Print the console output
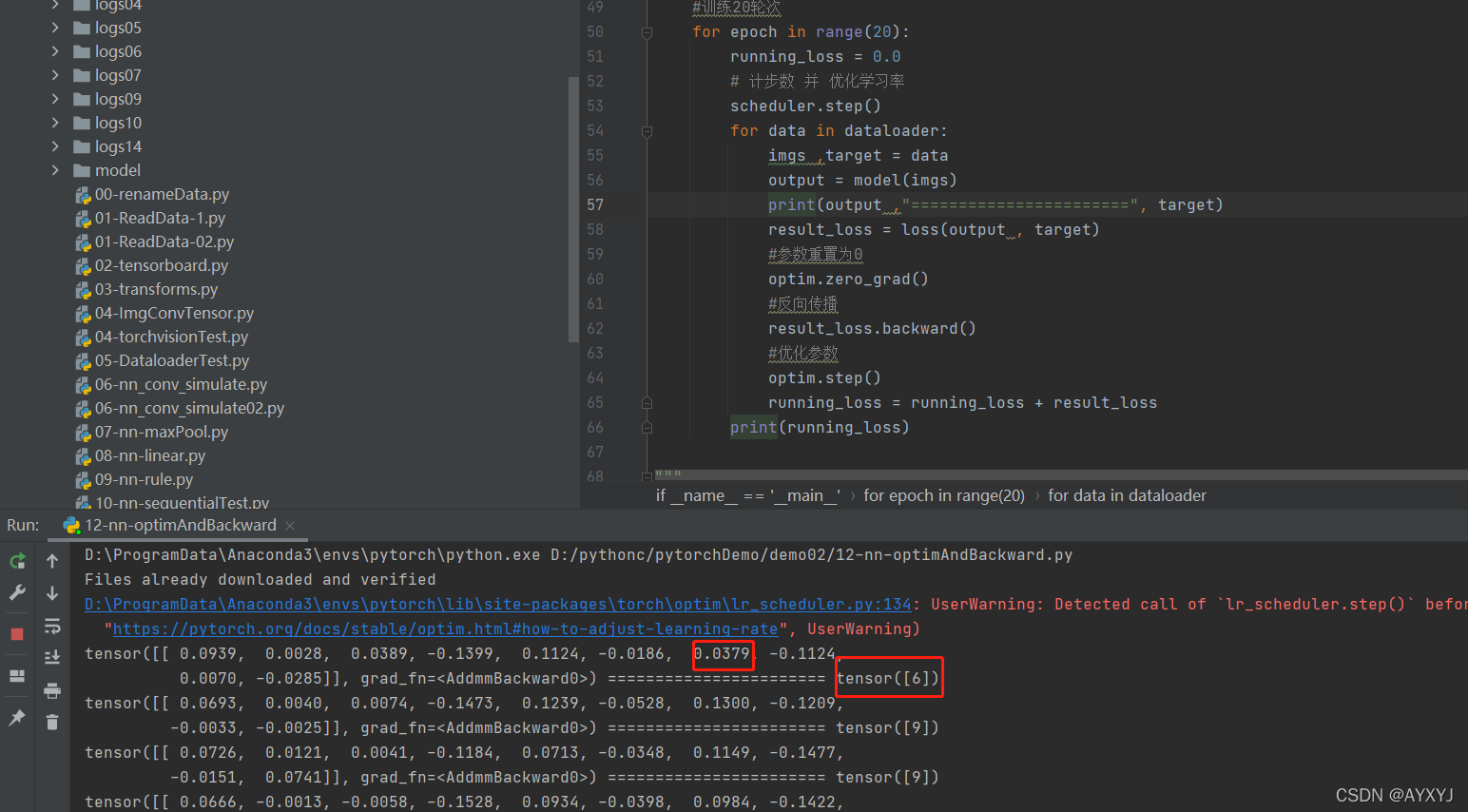Screen dimensions: 1468x812 [x=52, y=690]
